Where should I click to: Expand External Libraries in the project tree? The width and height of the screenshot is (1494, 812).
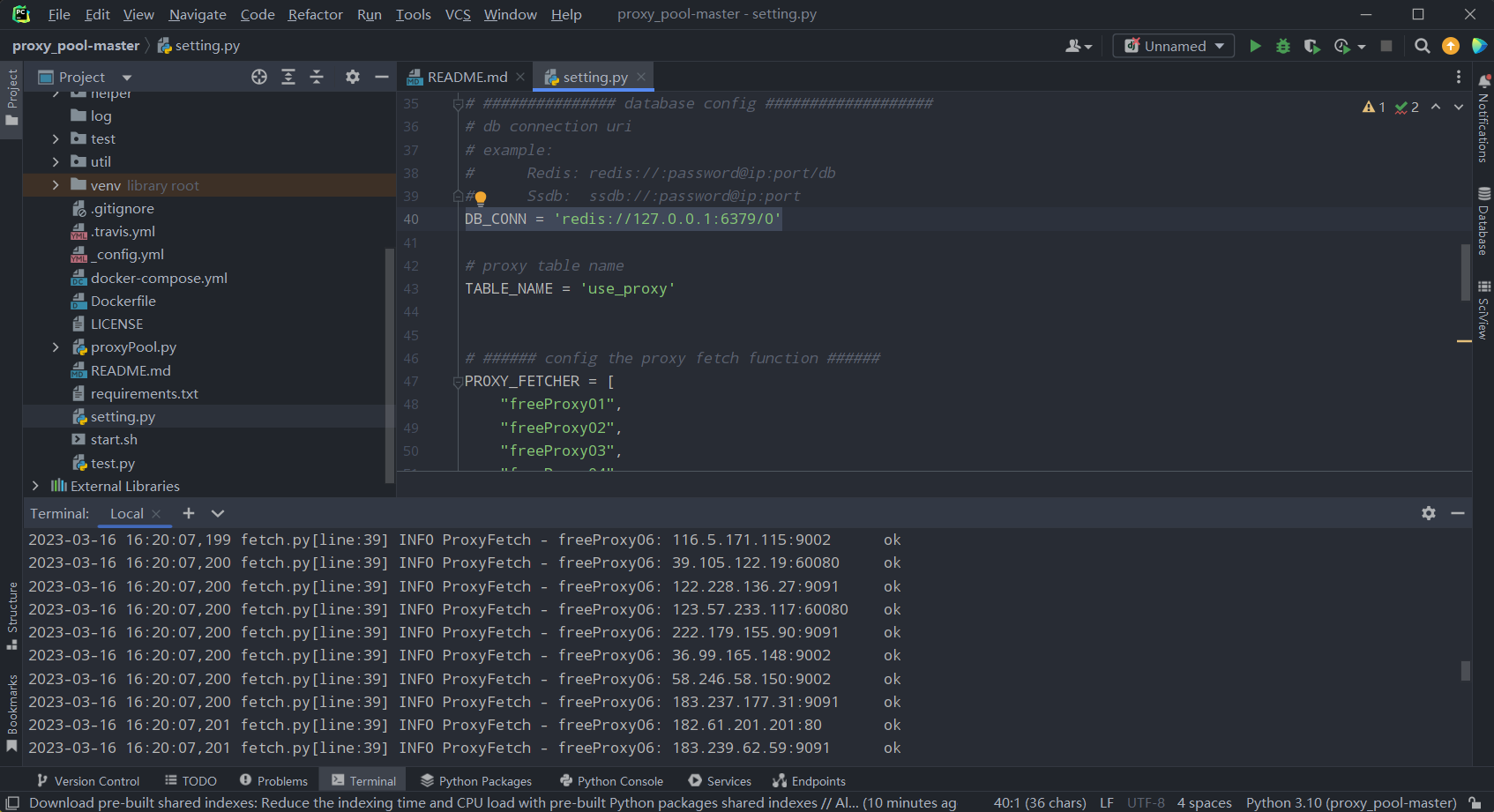(35, 486)
